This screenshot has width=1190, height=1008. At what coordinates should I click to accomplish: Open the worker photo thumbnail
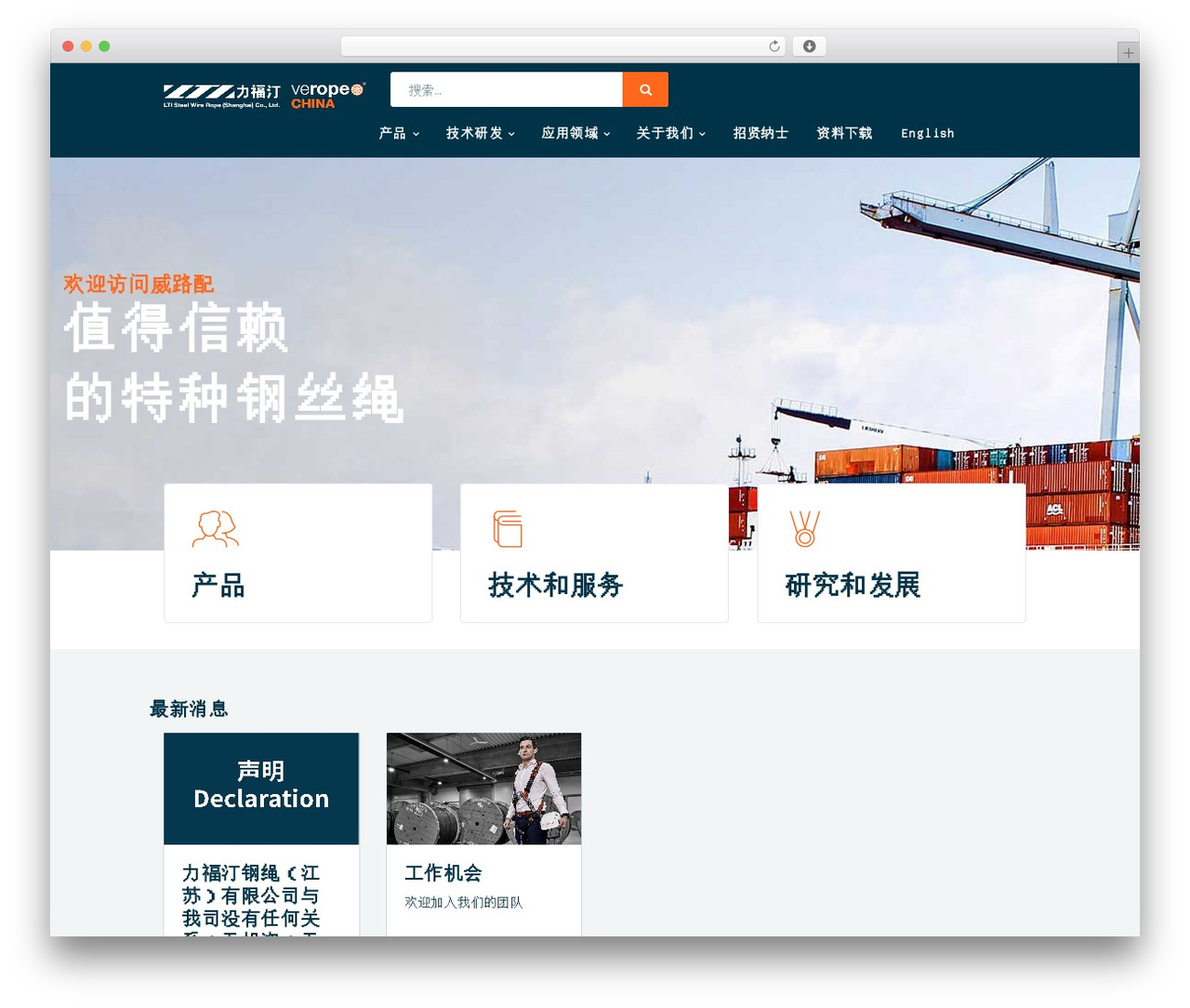(483, 789)
